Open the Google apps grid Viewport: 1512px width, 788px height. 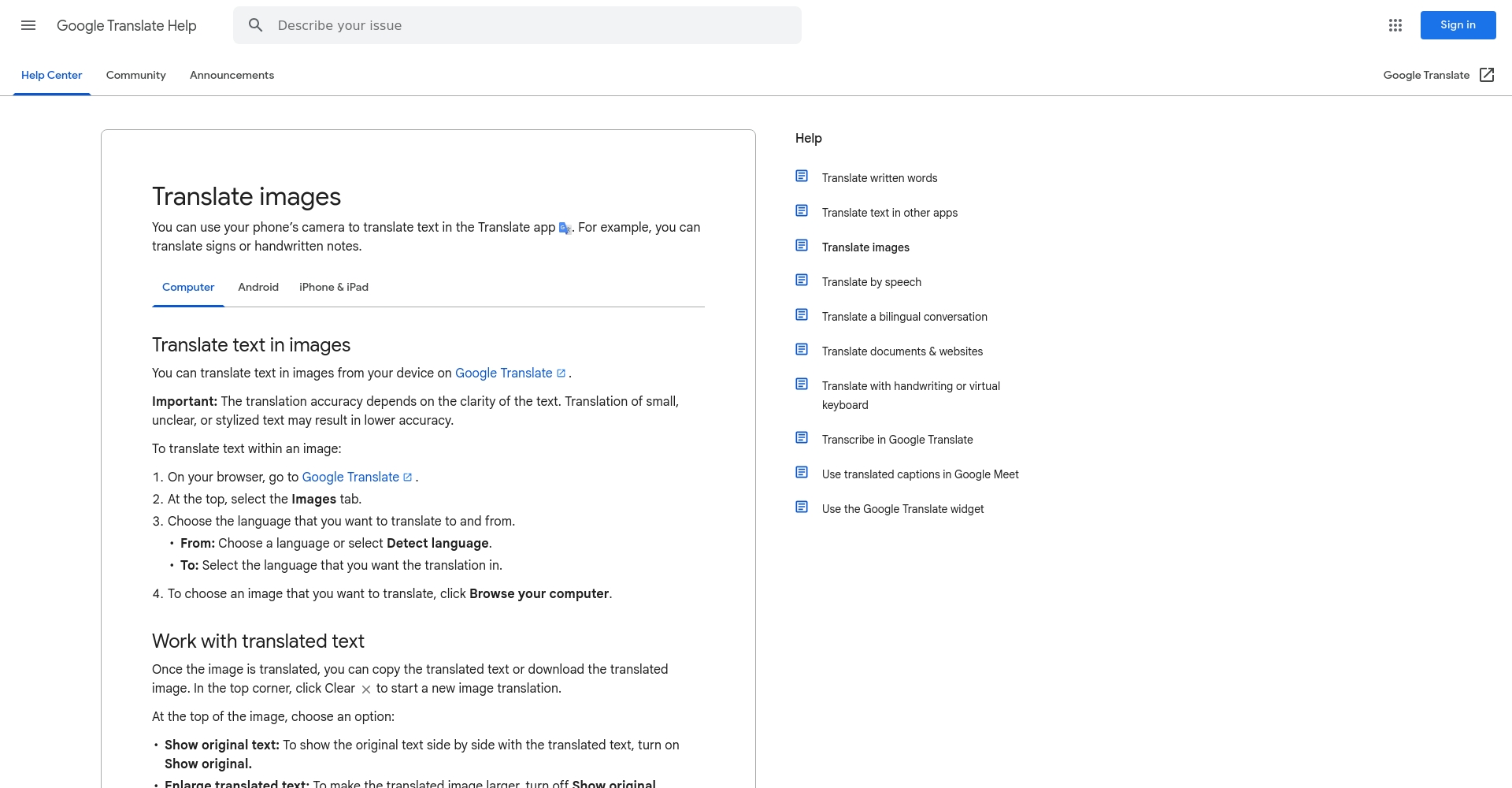pos(1395,25)
